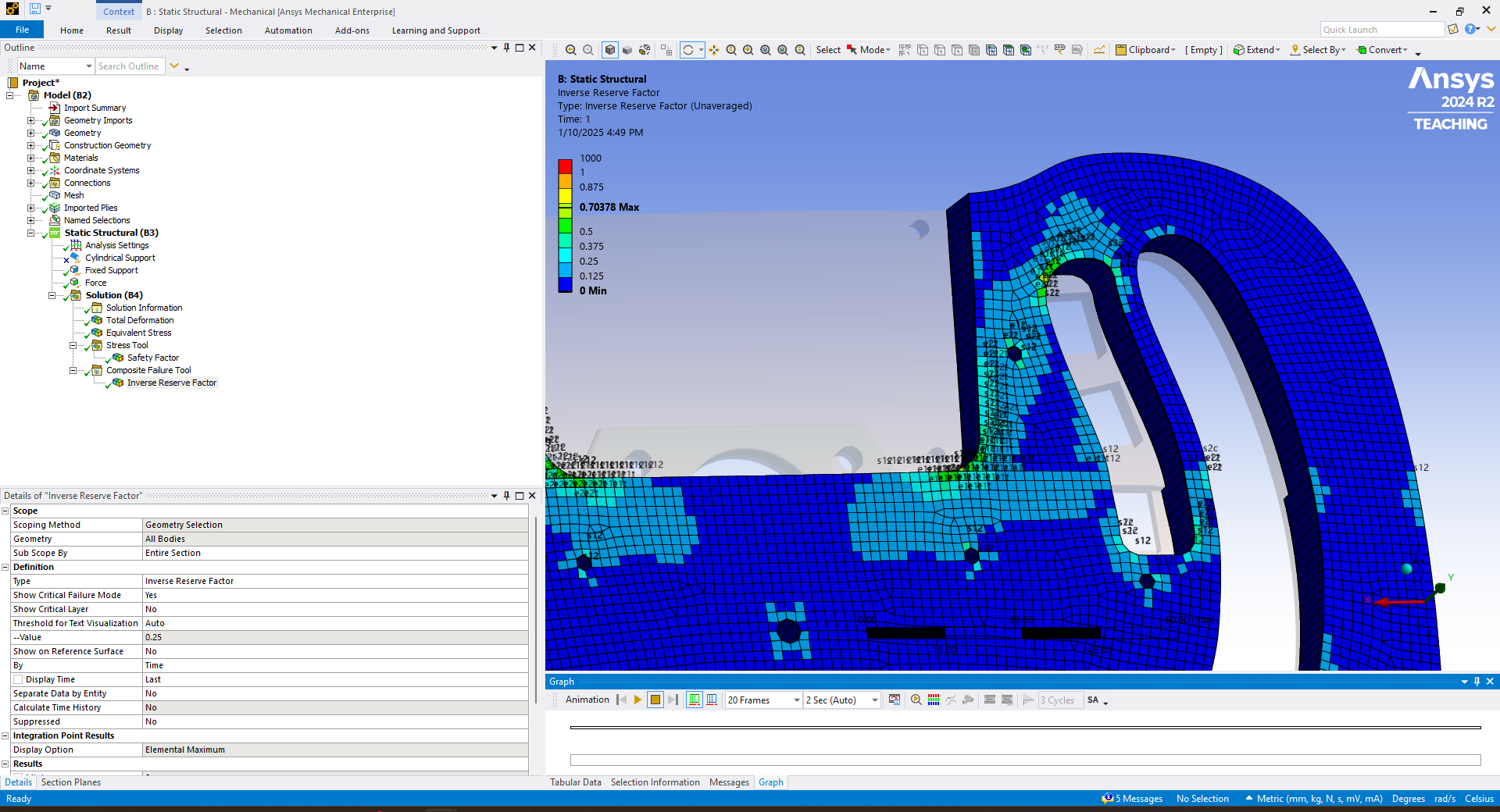Click the Search Outline input field
Viewport: 1500px width, 812px height.
click(x=130, y=66)
